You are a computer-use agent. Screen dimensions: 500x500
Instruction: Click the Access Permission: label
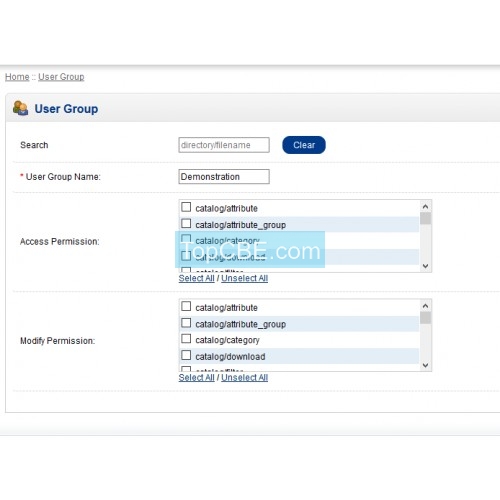pyautogui.click(x=60, y=241)
